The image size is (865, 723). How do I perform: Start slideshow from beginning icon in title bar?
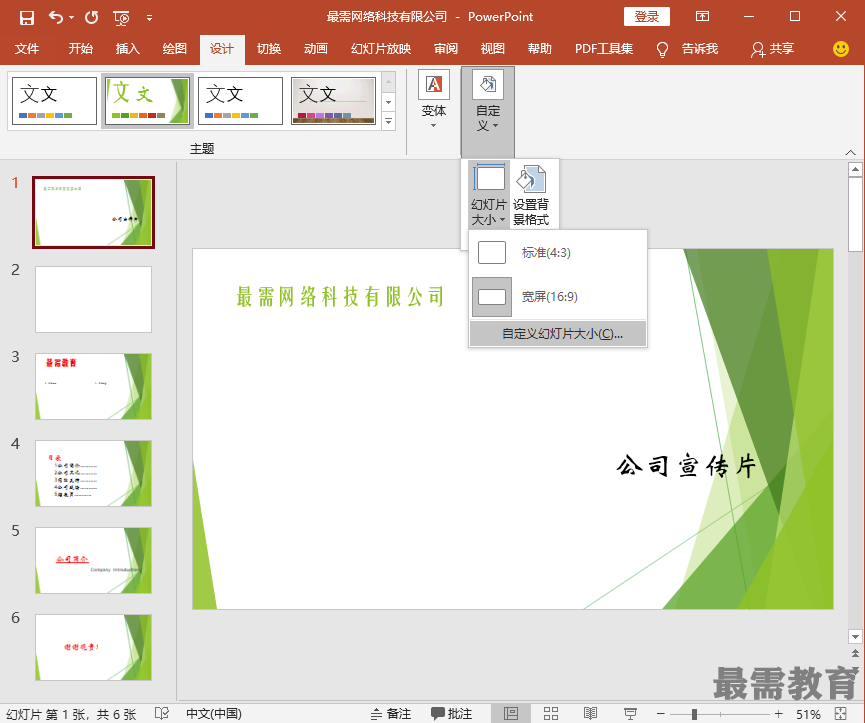tap(121, 18)
